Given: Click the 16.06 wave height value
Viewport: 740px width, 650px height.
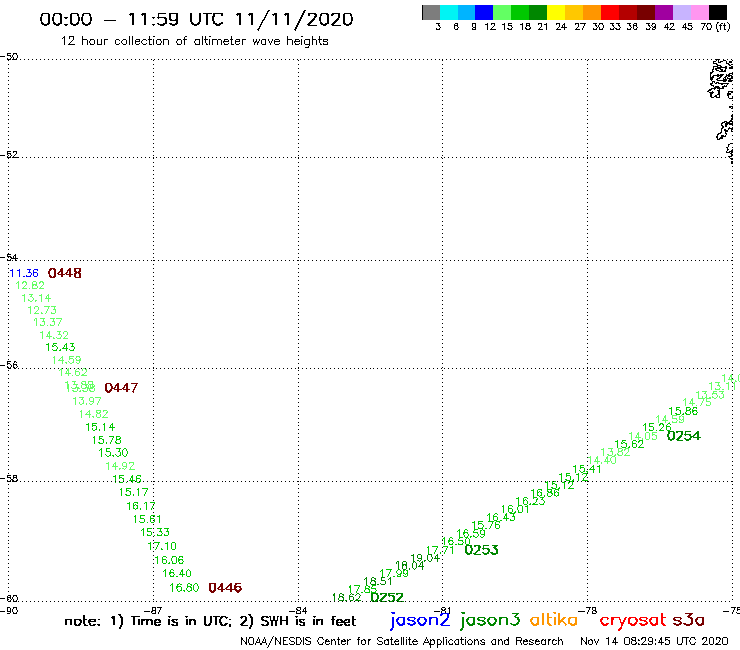Looking at the screenshot, I should tap(169, 560).
